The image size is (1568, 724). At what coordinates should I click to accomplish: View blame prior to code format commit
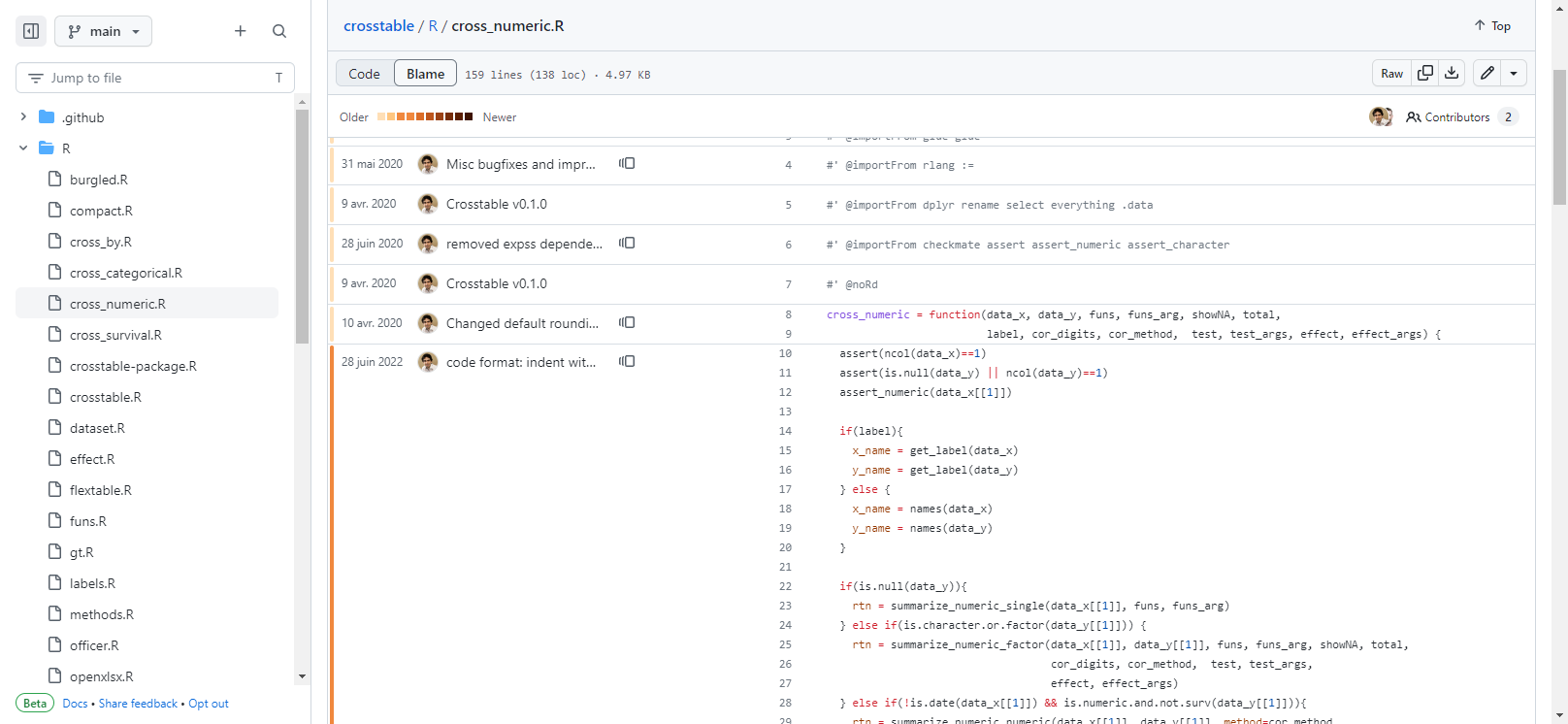coord(627,362)
